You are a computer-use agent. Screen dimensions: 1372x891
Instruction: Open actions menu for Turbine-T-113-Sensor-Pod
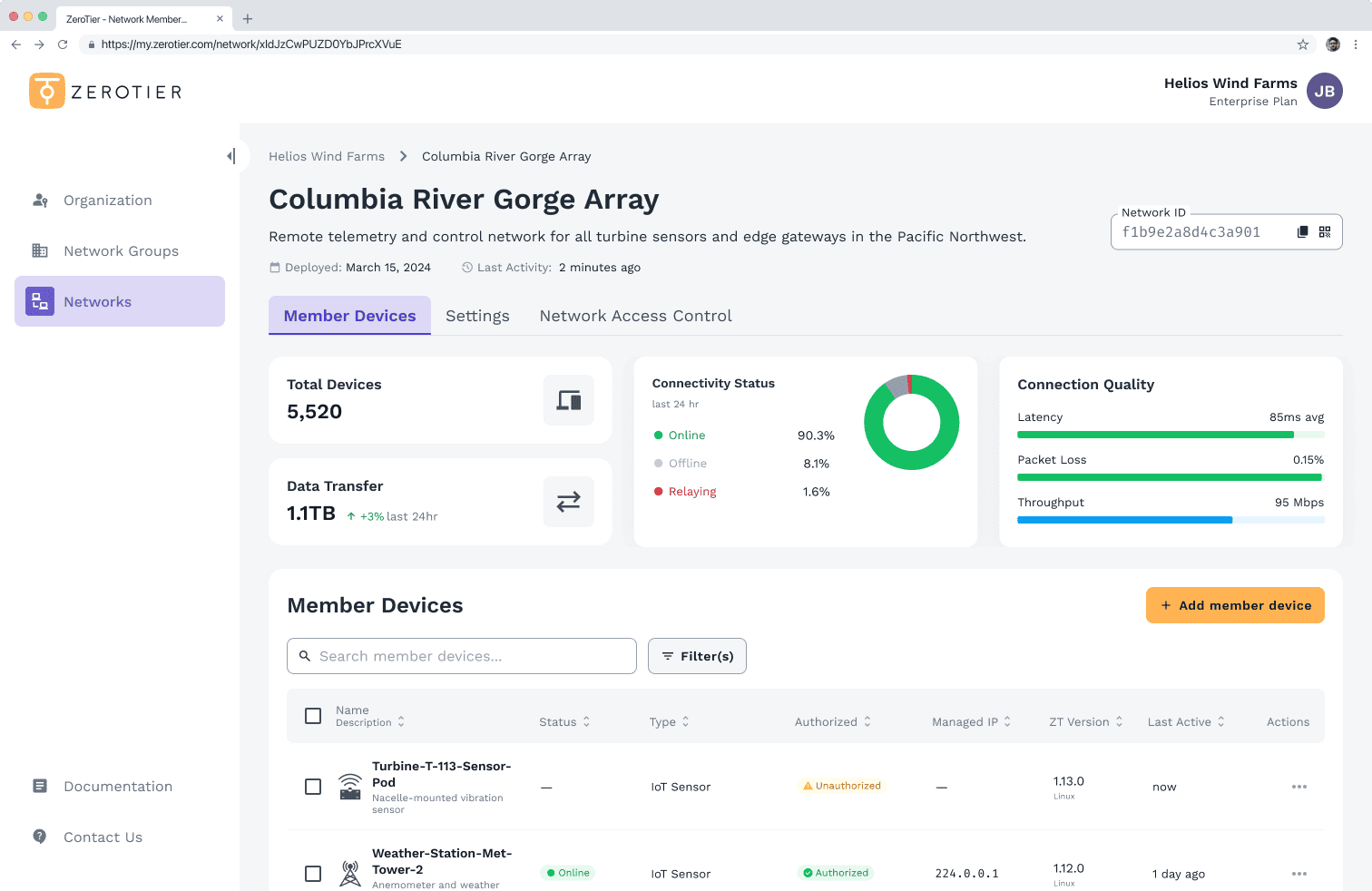[1298, 787]
